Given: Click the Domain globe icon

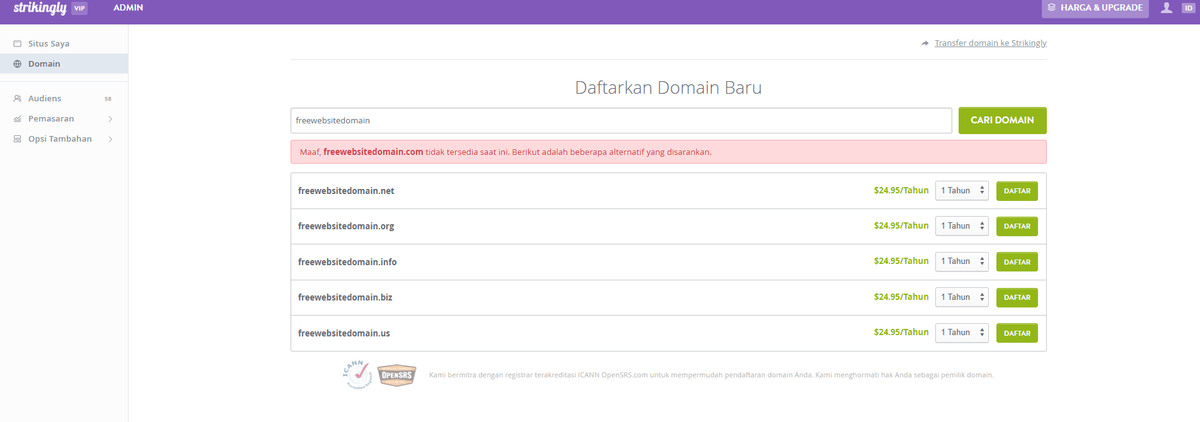Looking at the screenshot, I should pyautogui.click(x=17, y=64).
